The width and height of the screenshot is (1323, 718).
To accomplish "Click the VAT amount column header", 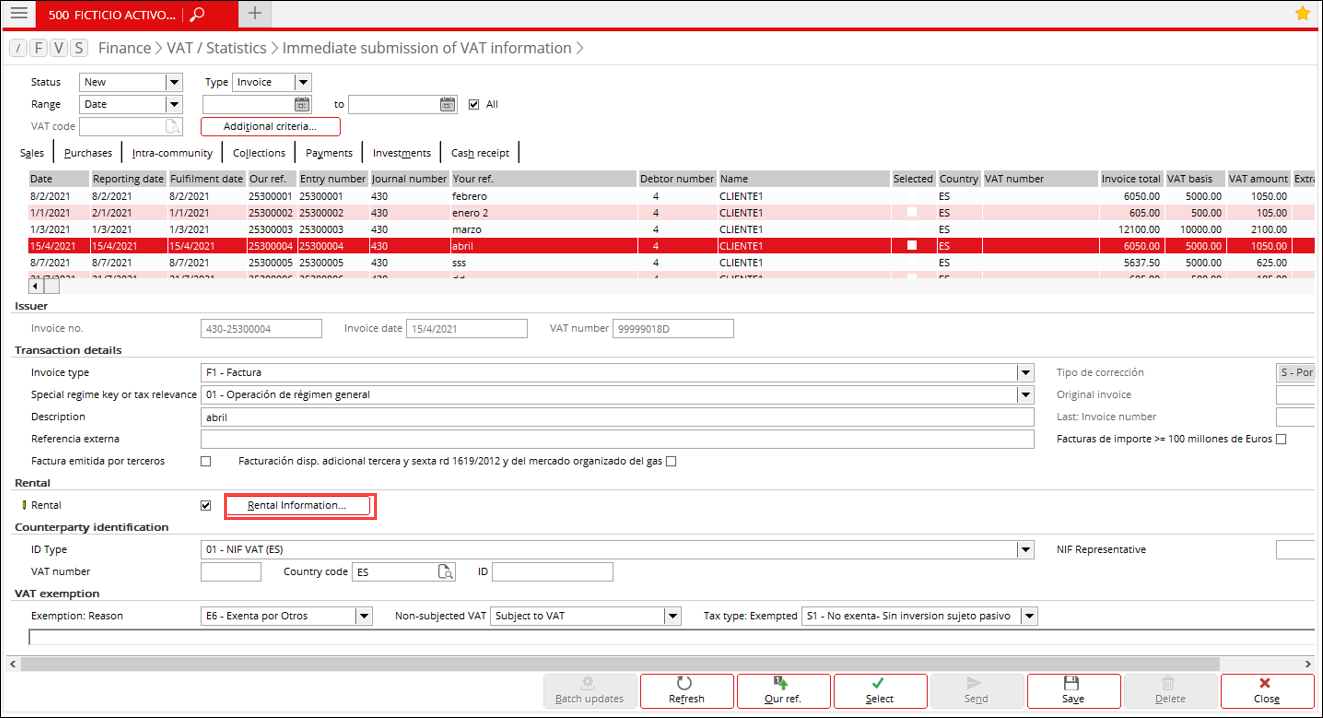I will 1259,179.
